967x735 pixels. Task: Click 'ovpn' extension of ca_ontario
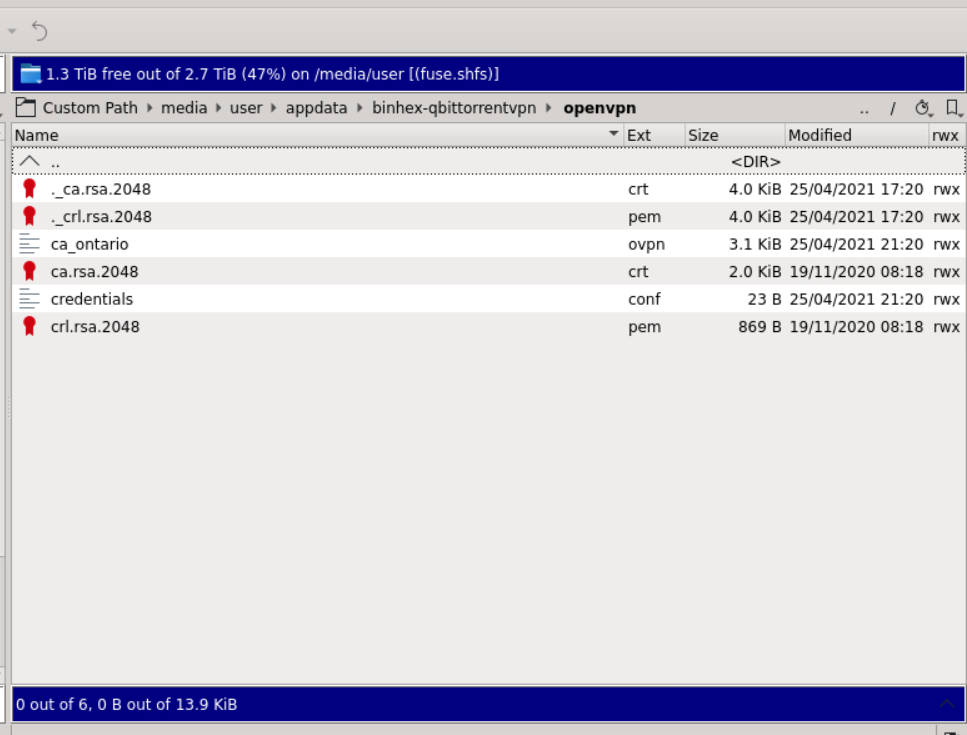[646, 244]
